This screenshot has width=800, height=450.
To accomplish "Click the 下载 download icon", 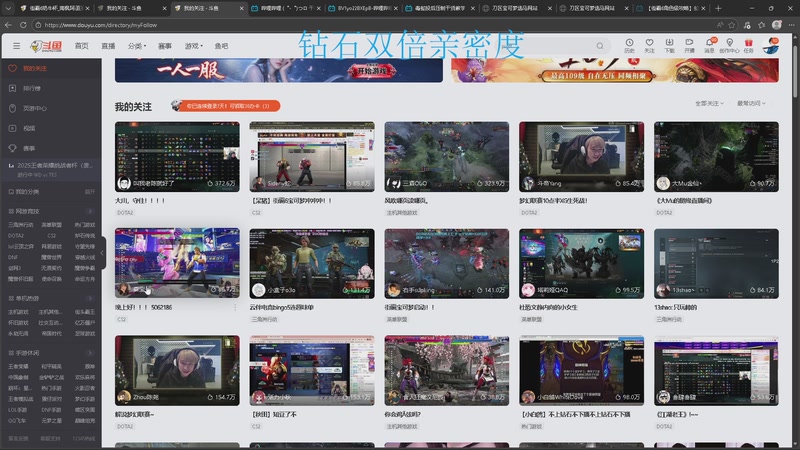I will click(669, 45).
